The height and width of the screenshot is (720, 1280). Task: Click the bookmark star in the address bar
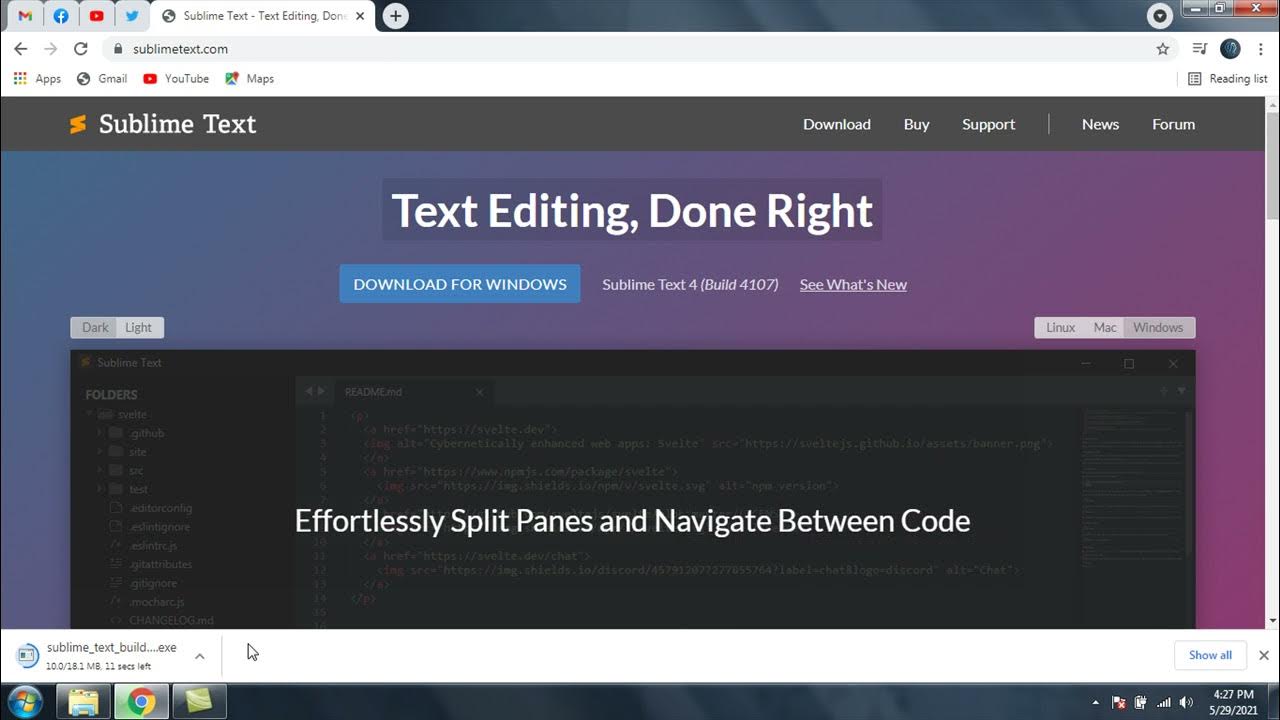click(x=1162, y=48)
